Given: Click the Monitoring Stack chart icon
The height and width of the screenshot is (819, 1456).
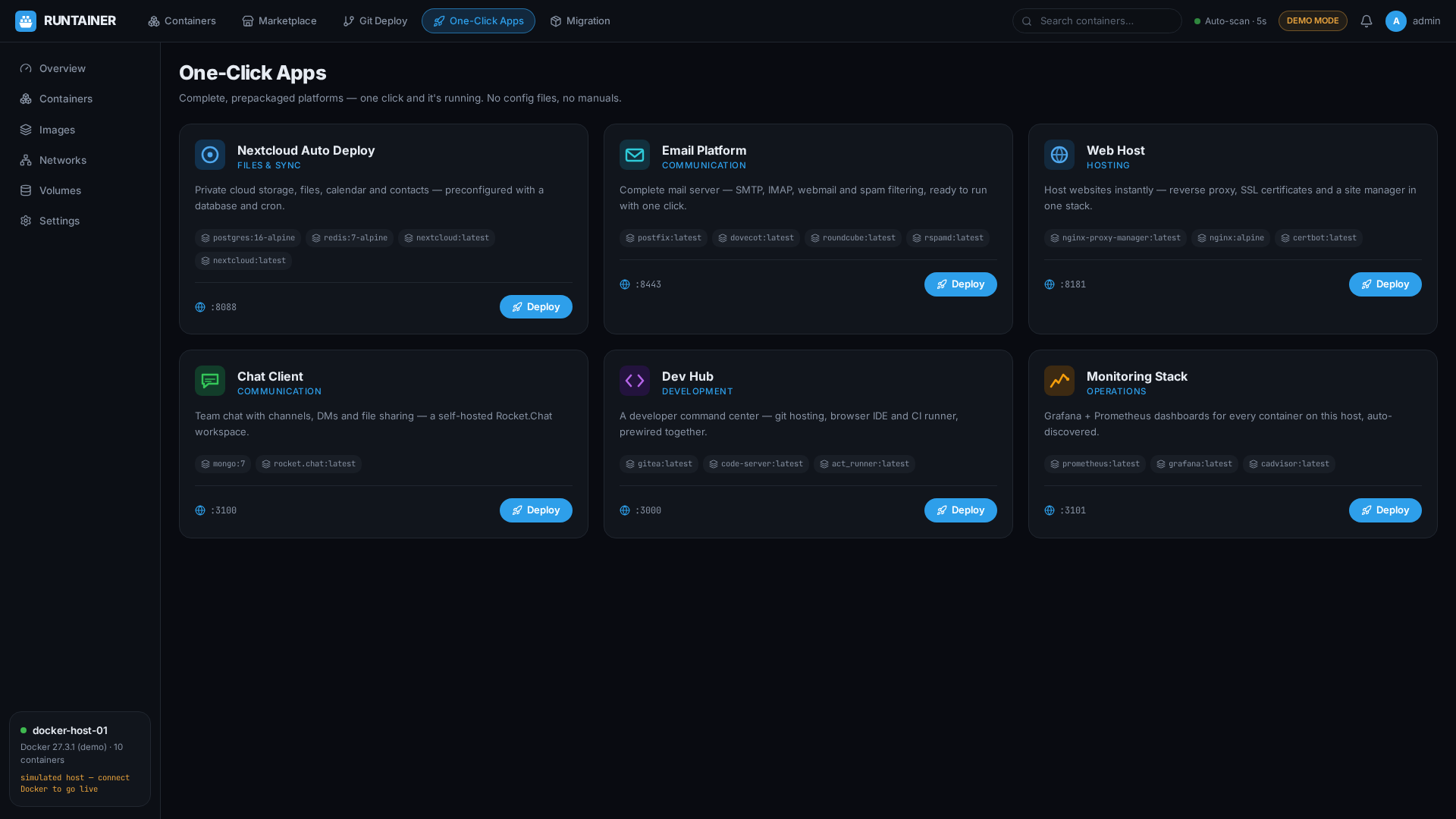Looking at the screenshot, I should click(x=1059, y=381).
